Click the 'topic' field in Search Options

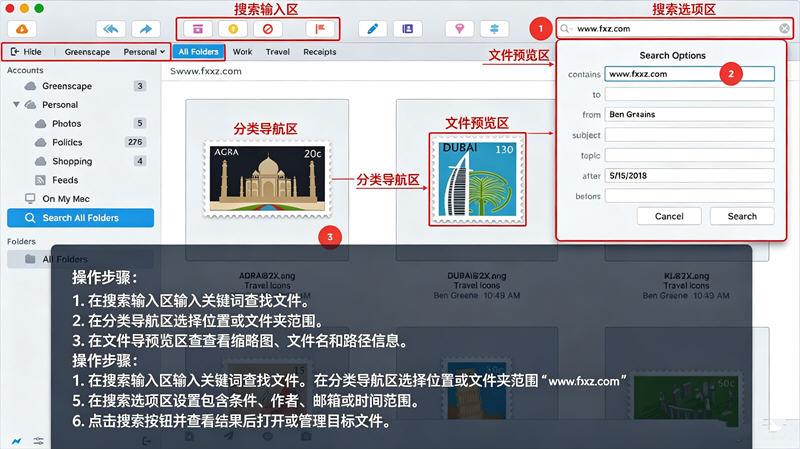pos(690,155)
